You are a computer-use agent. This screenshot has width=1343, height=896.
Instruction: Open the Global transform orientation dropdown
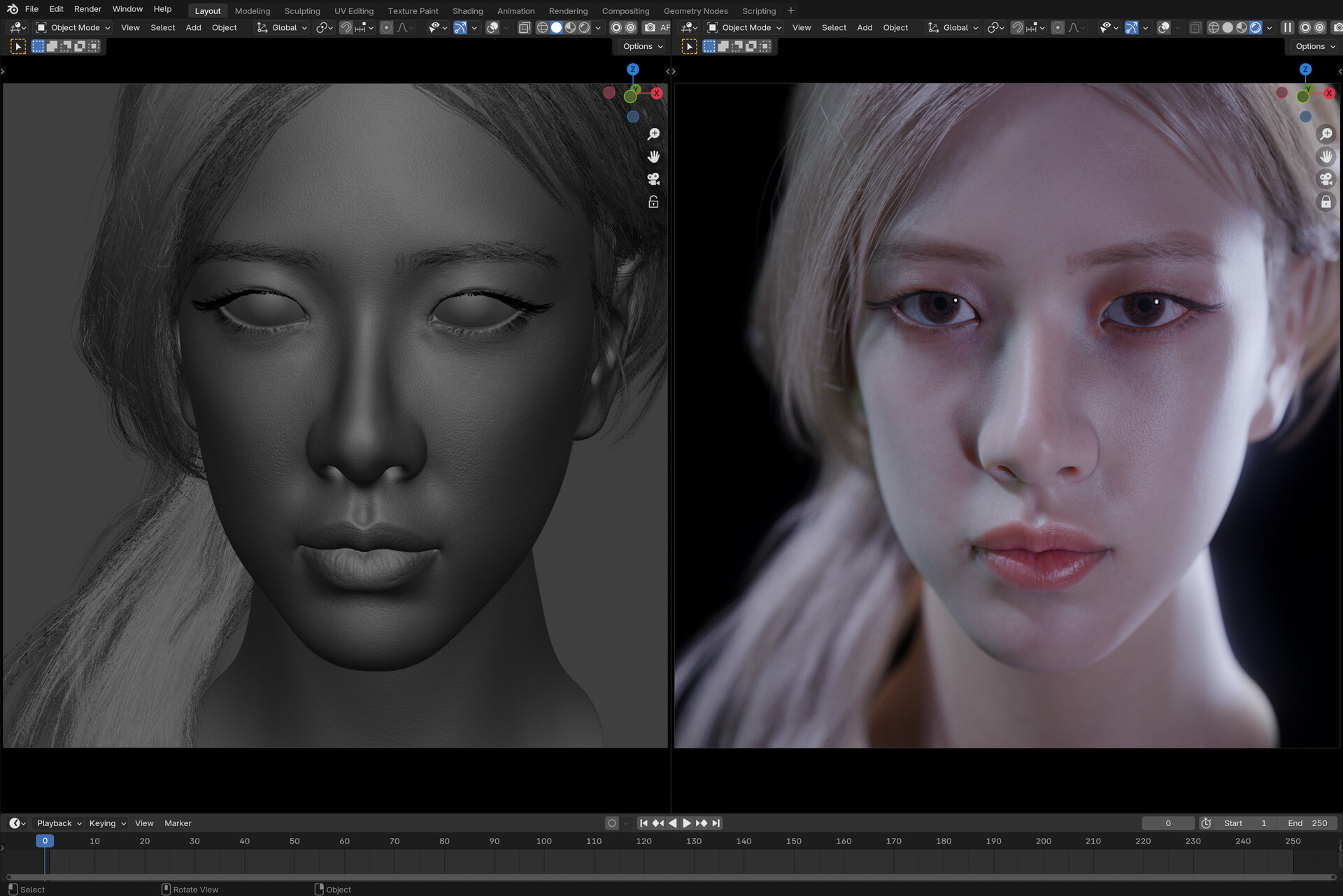point(282,27)
